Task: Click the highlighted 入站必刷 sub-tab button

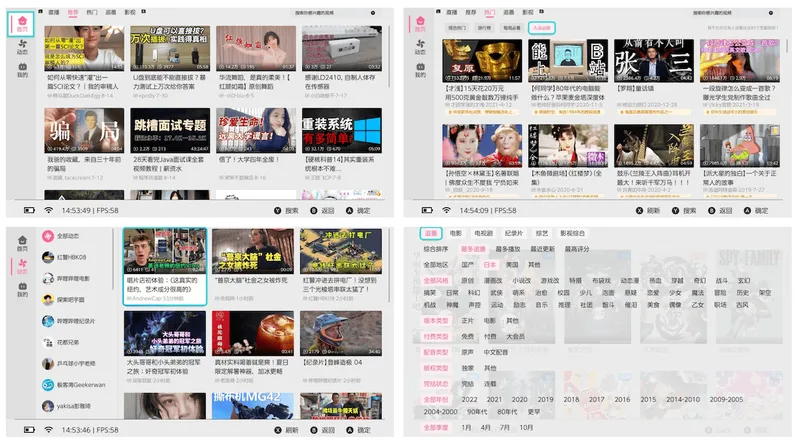Action: pyautogui.click(x=541, y=28)
